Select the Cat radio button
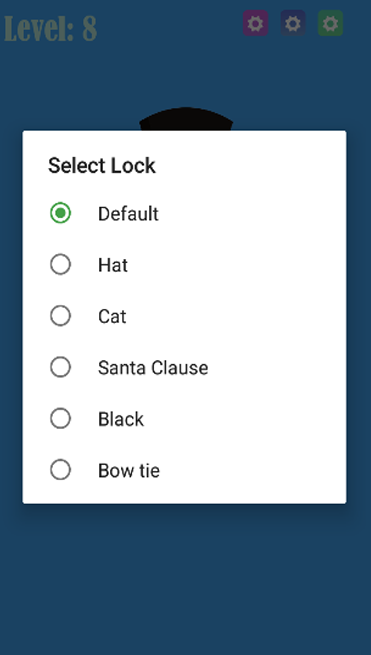 pos(61,316)
